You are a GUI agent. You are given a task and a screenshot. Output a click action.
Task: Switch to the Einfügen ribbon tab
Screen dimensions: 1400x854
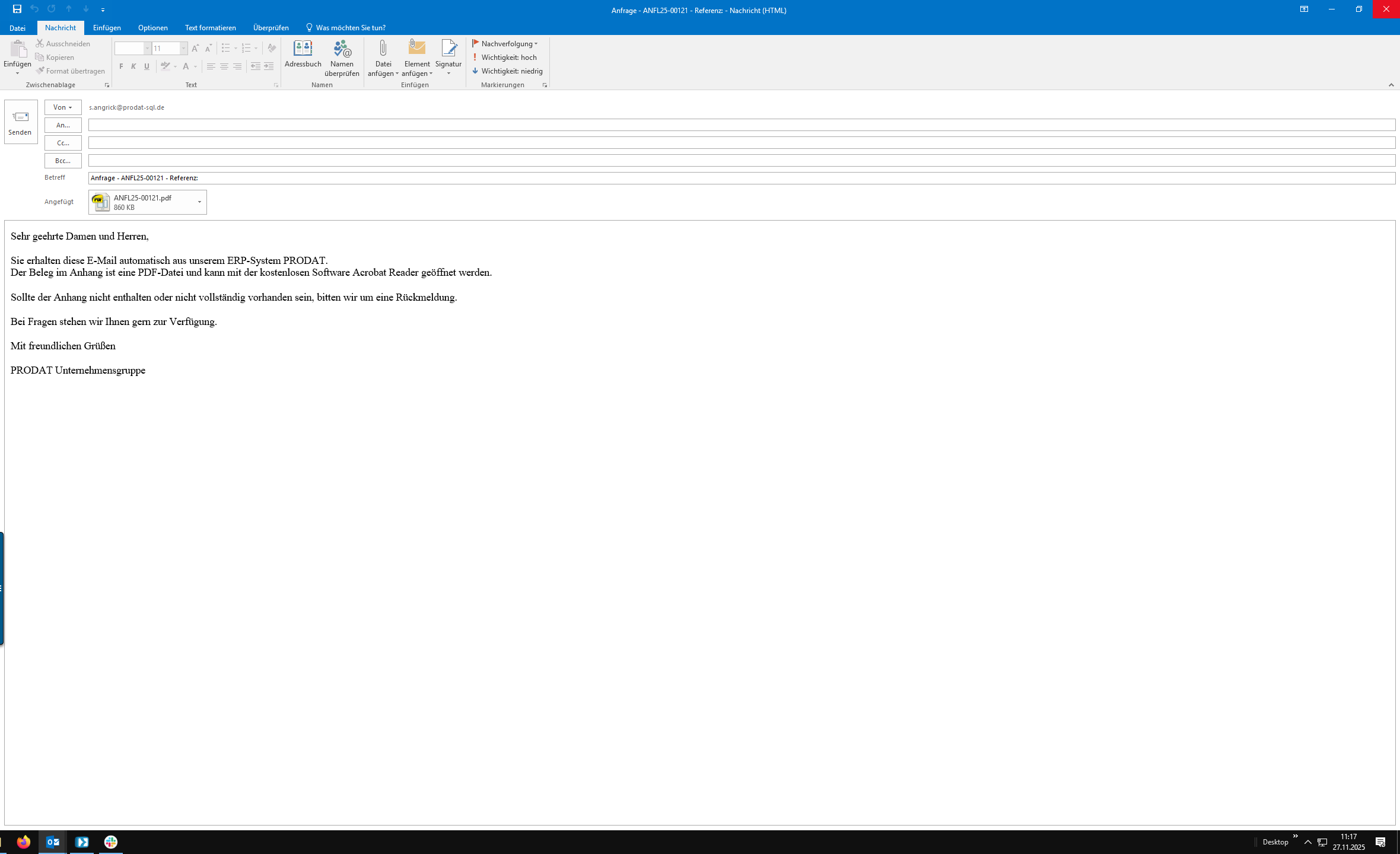tap(107, 28)
